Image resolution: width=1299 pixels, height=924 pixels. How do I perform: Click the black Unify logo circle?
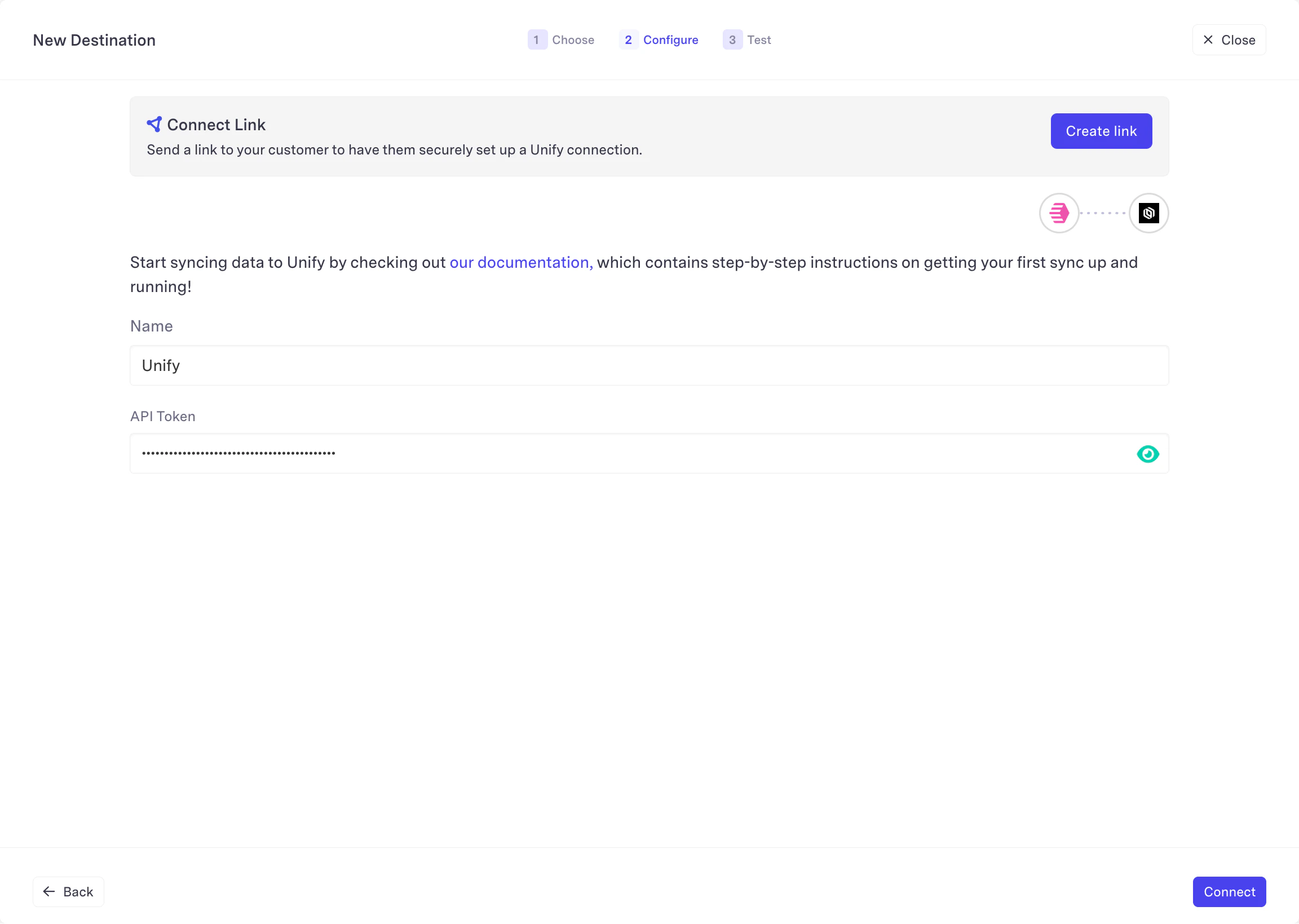[x=1148, y=213]
